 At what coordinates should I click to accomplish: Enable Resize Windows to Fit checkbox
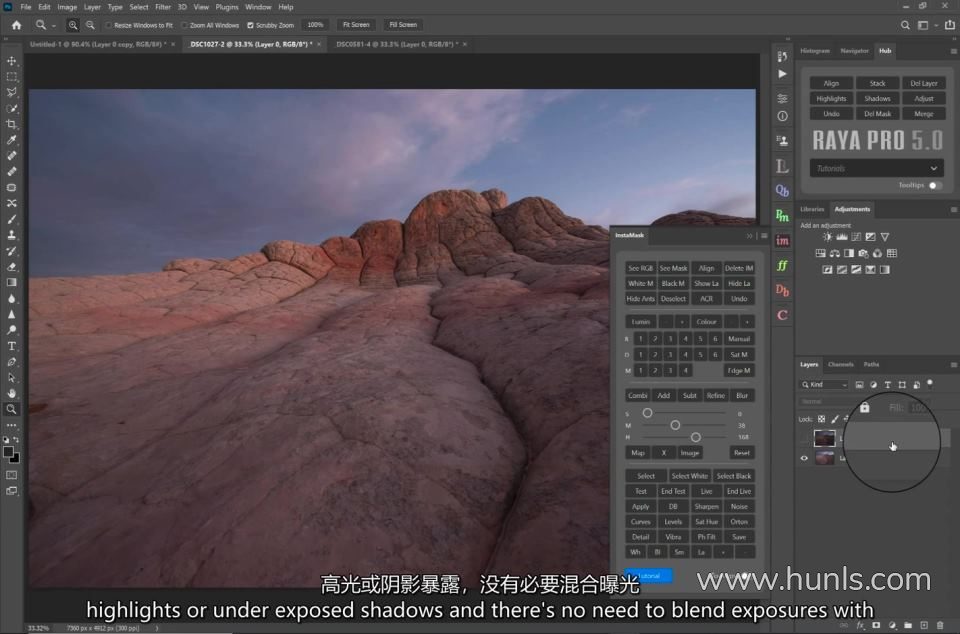[x=108, y=25]
